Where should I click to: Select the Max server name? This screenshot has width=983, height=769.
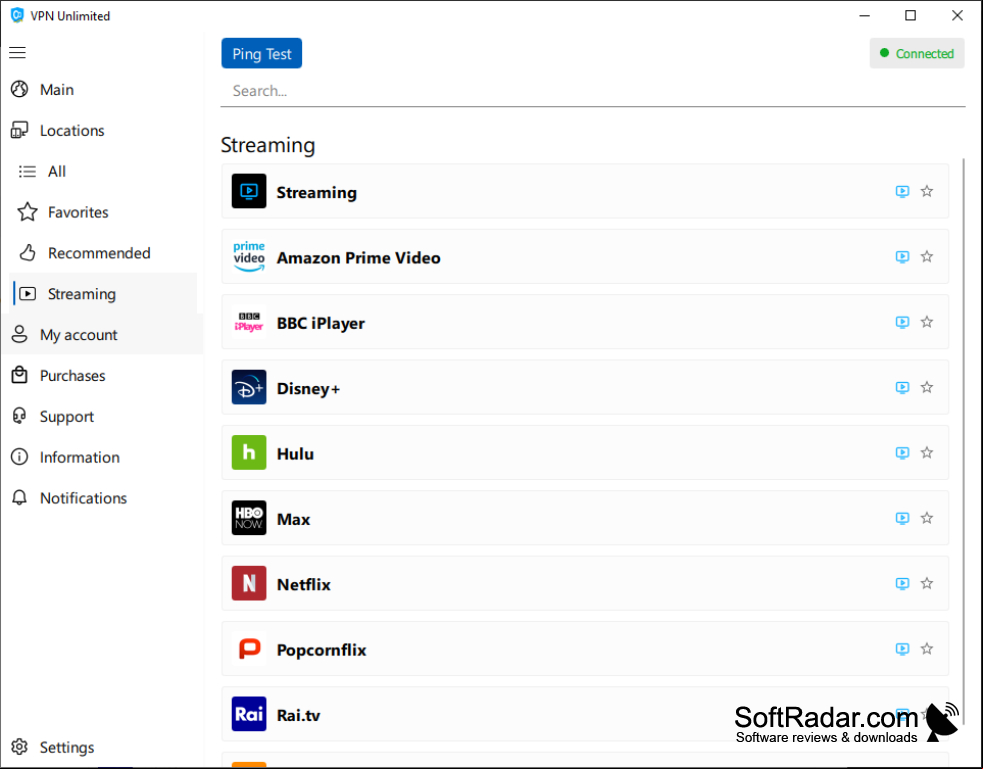[293, 519]
